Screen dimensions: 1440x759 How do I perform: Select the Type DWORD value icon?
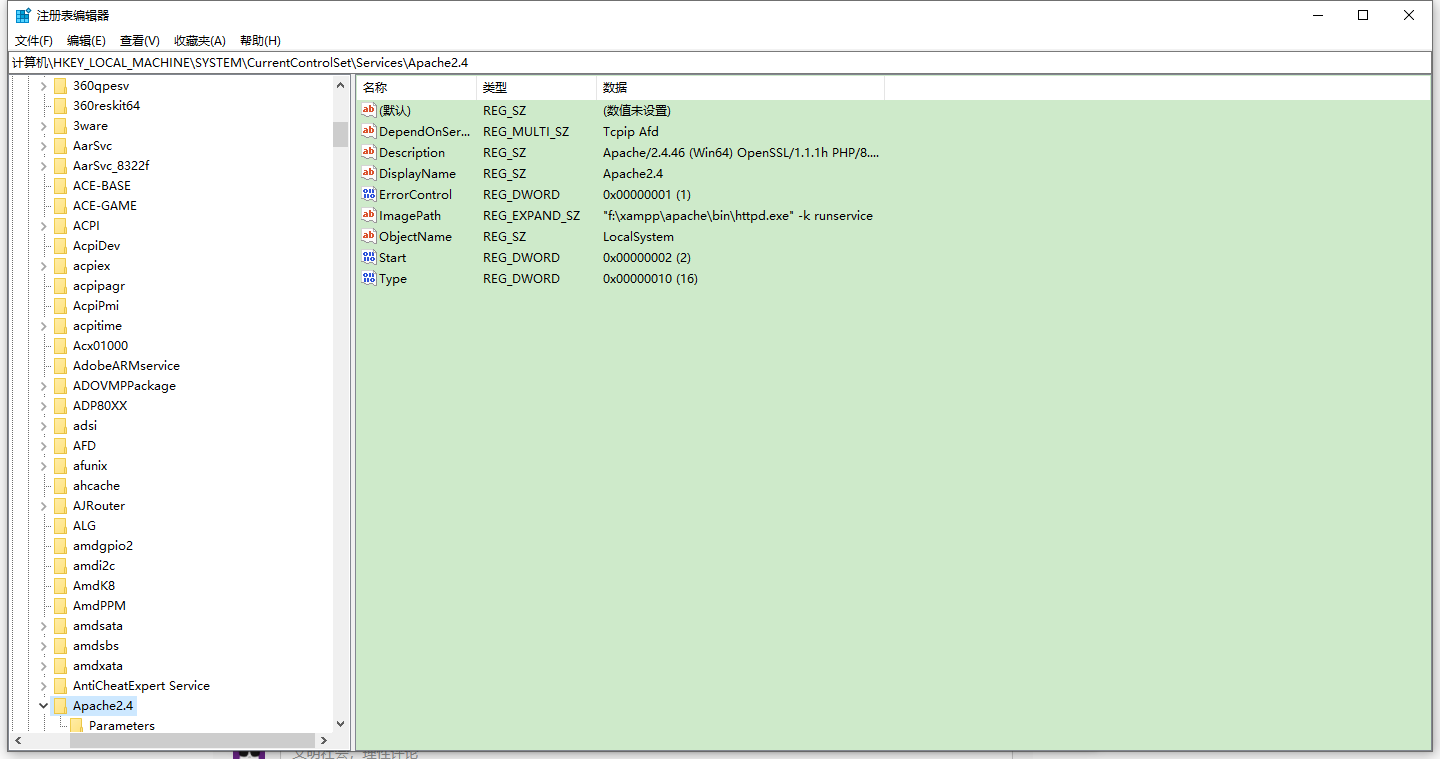pyautogui.click(x=368, y=278)
